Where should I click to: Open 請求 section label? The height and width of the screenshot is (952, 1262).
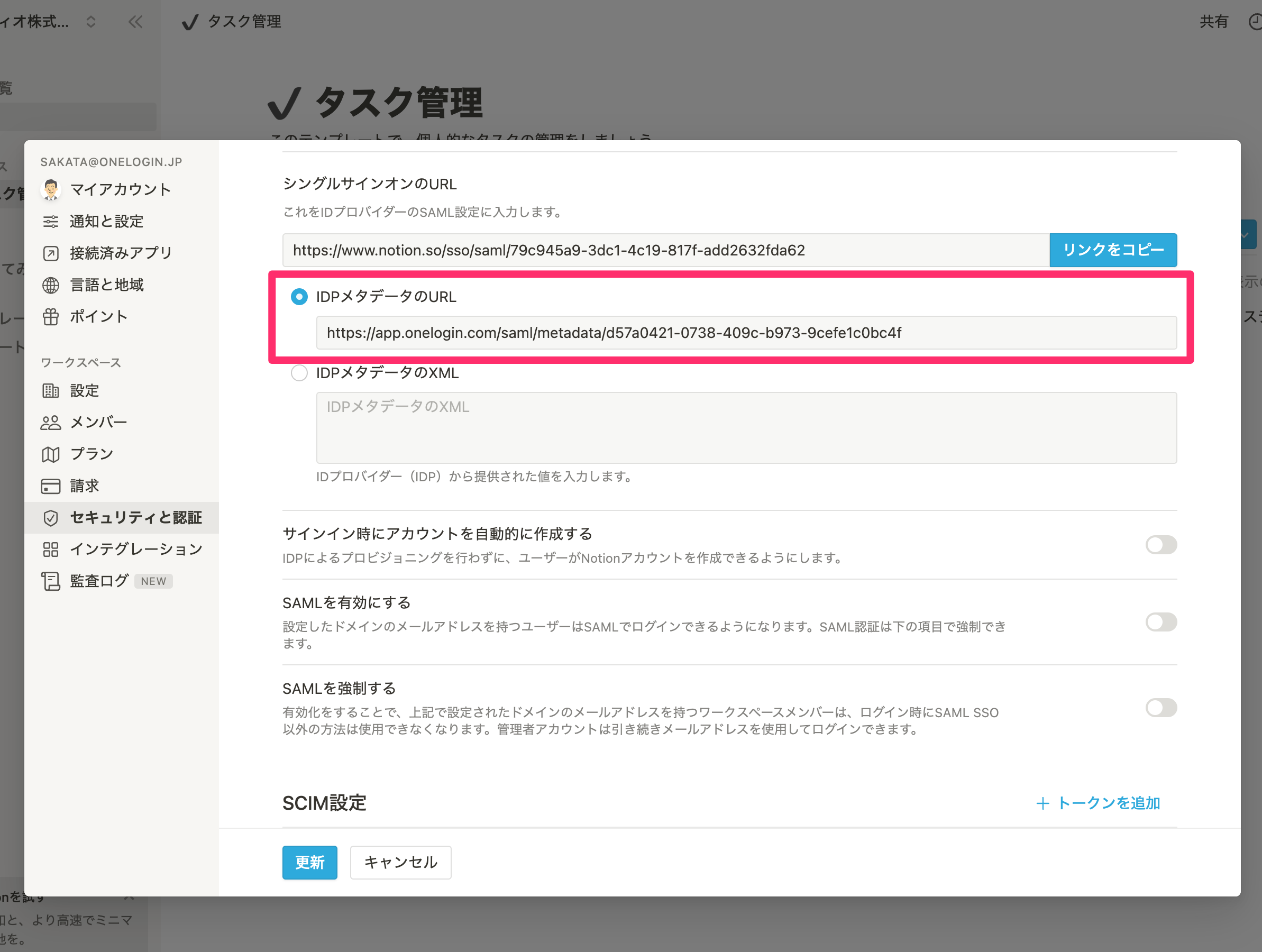pyautogui.click(x=85, y=486)
